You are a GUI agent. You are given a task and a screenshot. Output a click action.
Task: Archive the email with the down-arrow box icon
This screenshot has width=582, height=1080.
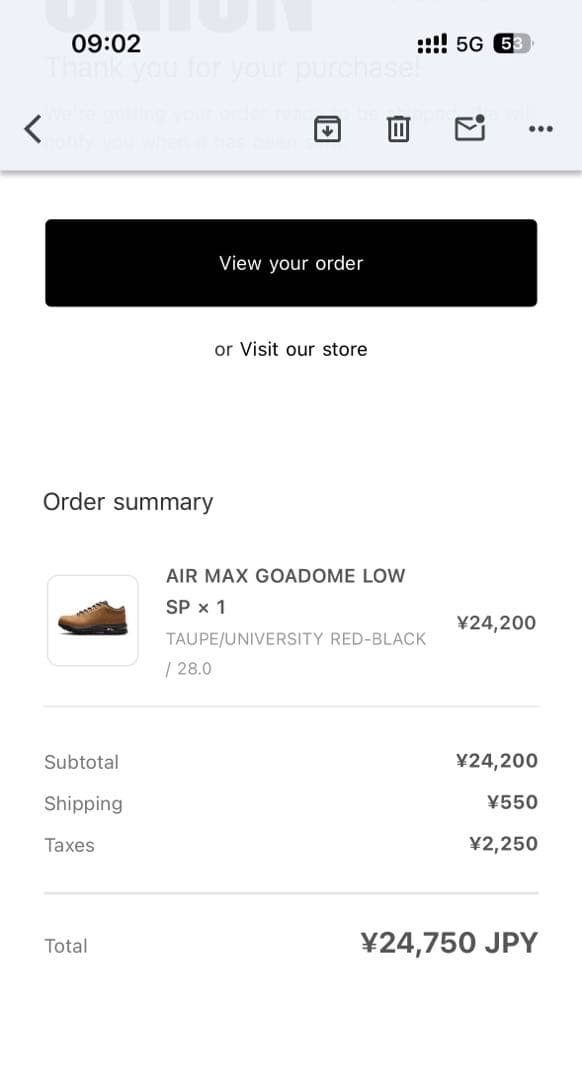click(x=327, y=129)
